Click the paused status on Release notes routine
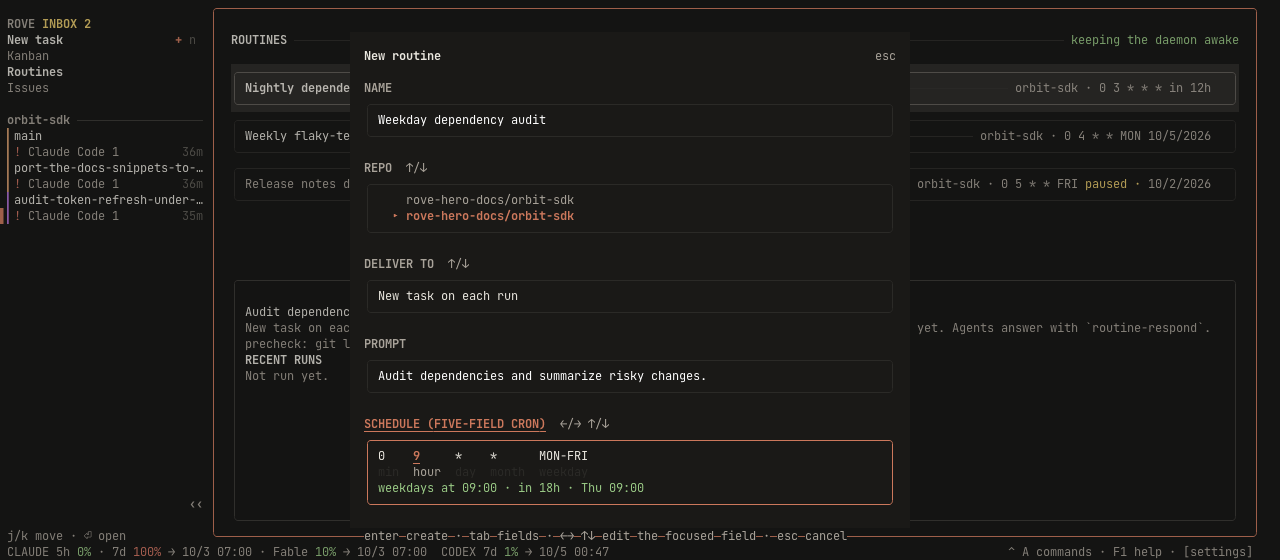Screen dimensions: 1280x560 [1106, 184]
